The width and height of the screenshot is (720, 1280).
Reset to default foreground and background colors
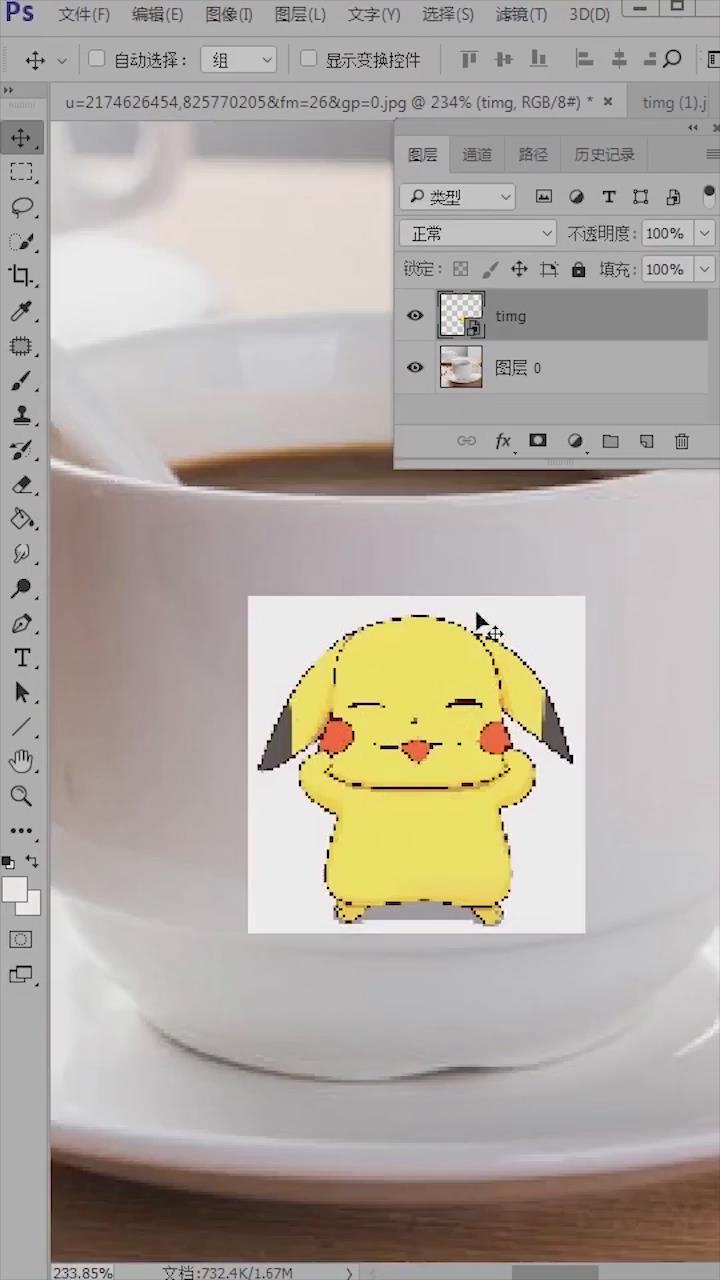[9, 862]
